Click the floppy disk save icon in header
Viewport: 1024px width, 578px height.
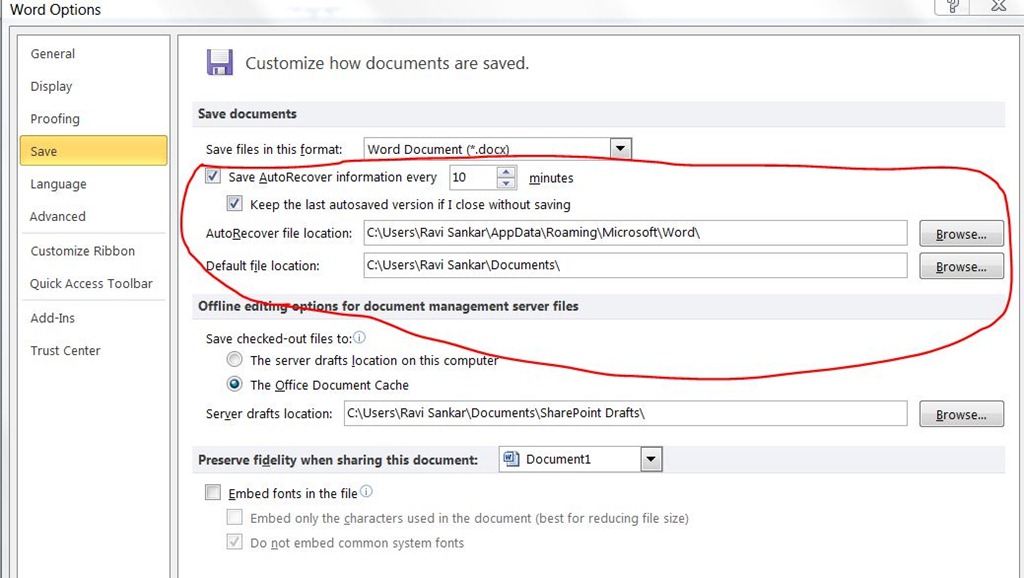(219, 62)
